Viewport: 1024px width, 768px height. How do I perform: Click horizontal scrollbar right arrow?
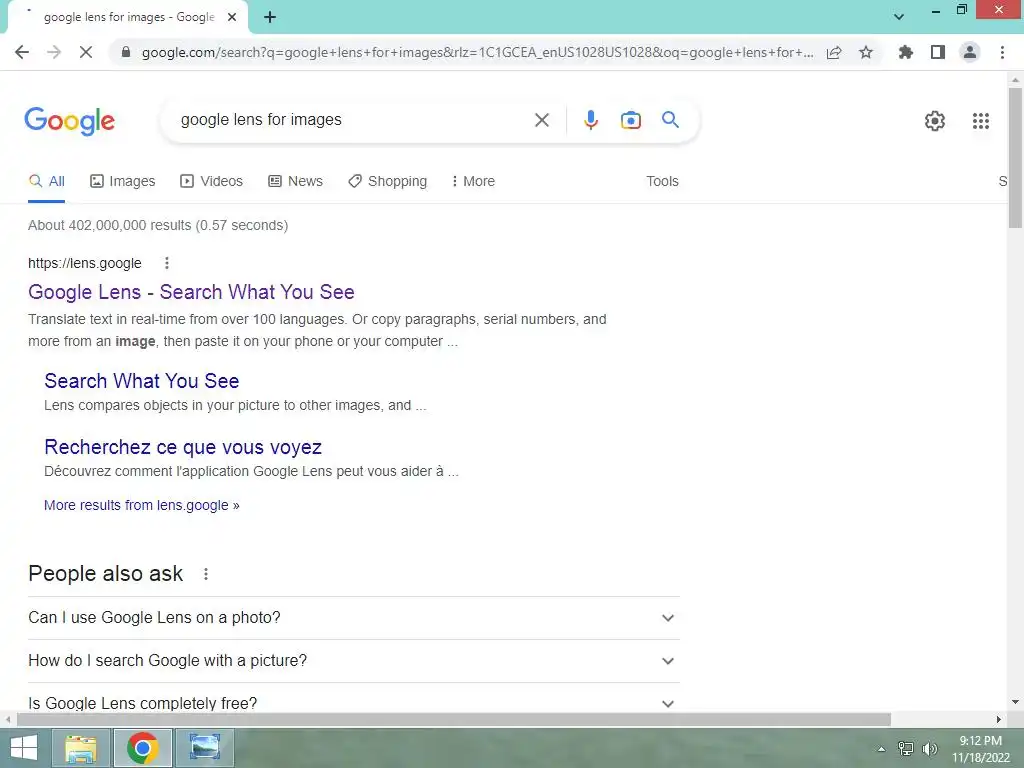[x=999, y=720]
